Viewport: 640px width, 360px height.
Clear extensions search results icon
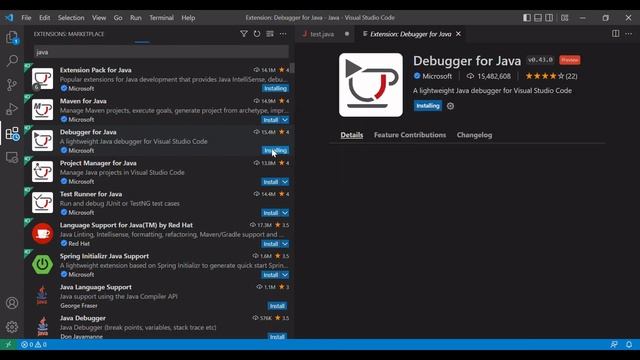point(270,34)
